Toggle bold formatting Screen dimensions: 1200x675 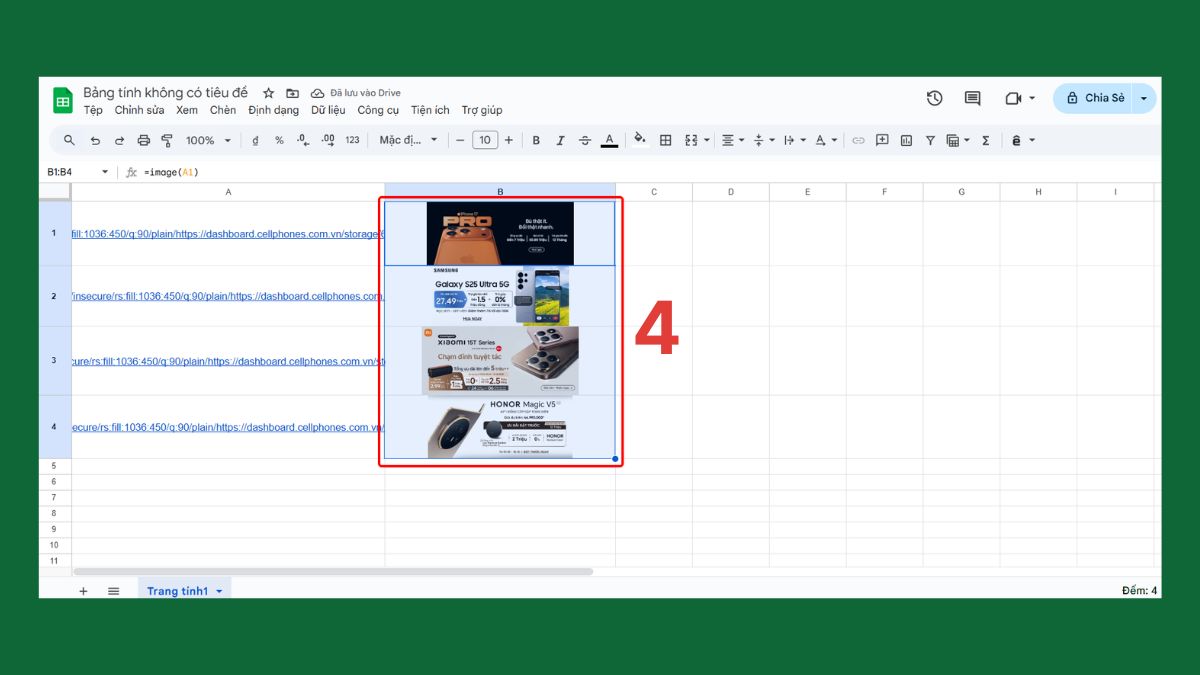click(536, 140)
